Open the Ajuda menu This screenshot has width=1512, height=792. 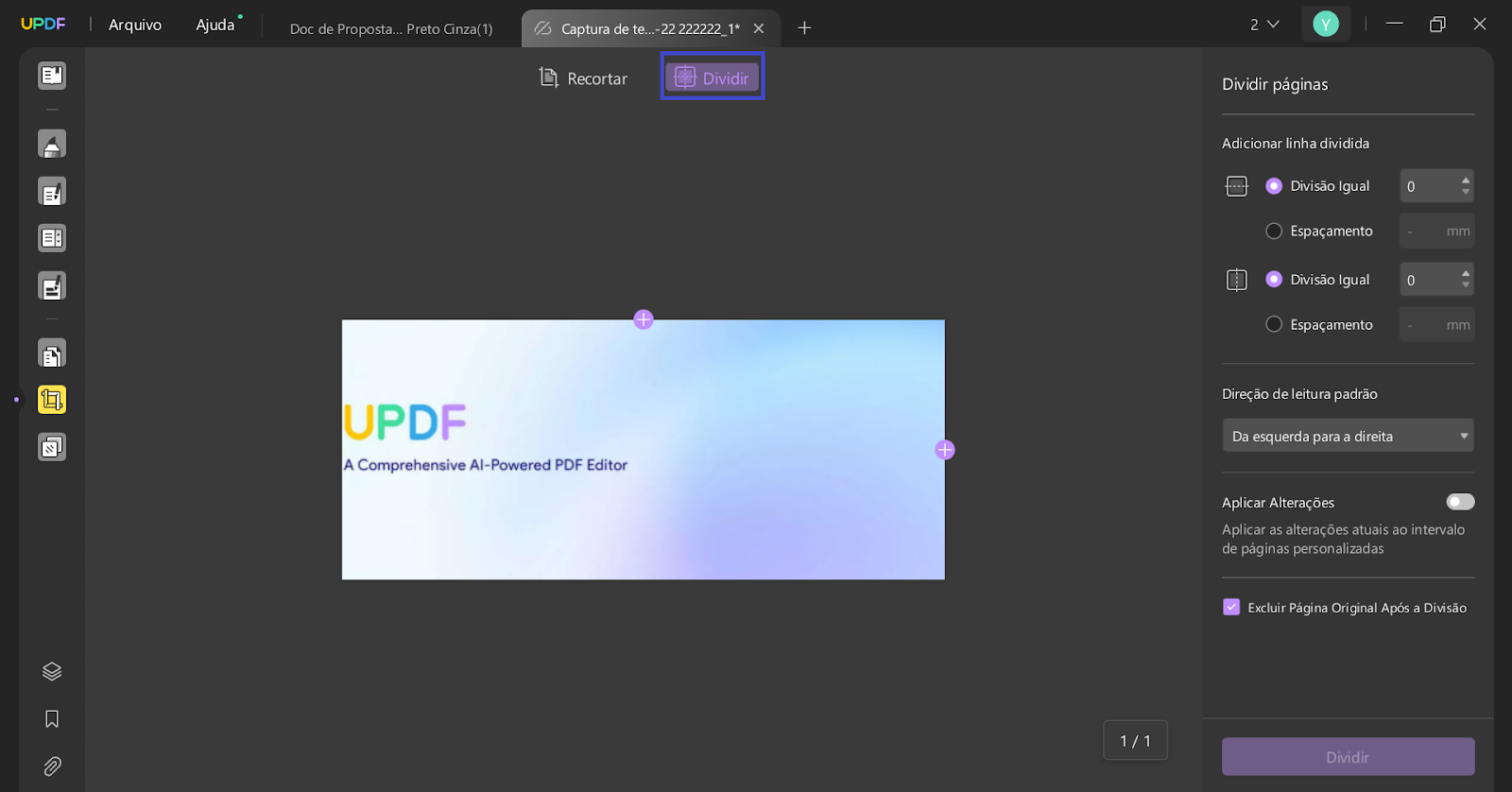[x=215, y=25]
